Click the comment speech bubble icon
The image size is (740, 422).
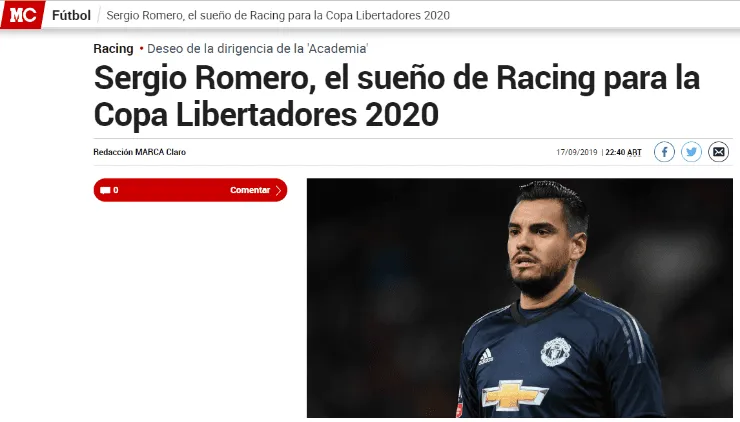tap(105, 190)
